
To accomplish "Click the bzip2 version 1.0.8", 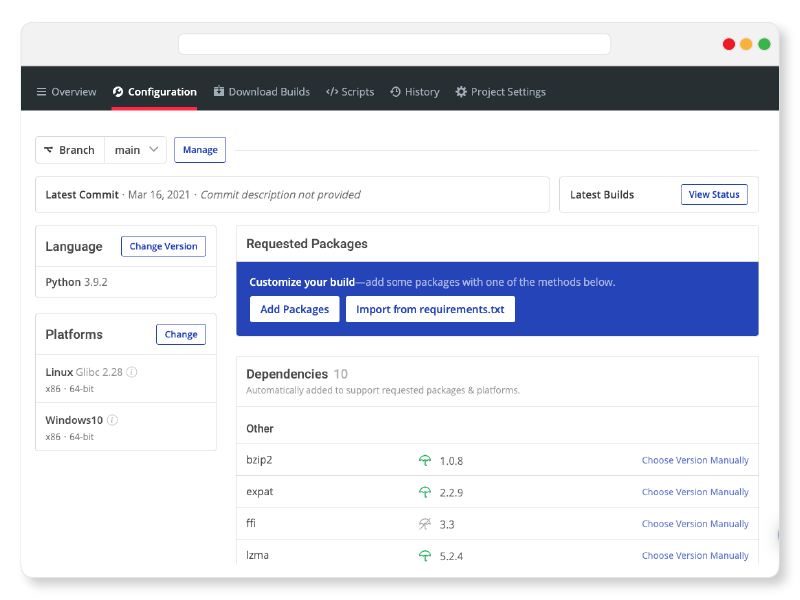I will [451, 461].
